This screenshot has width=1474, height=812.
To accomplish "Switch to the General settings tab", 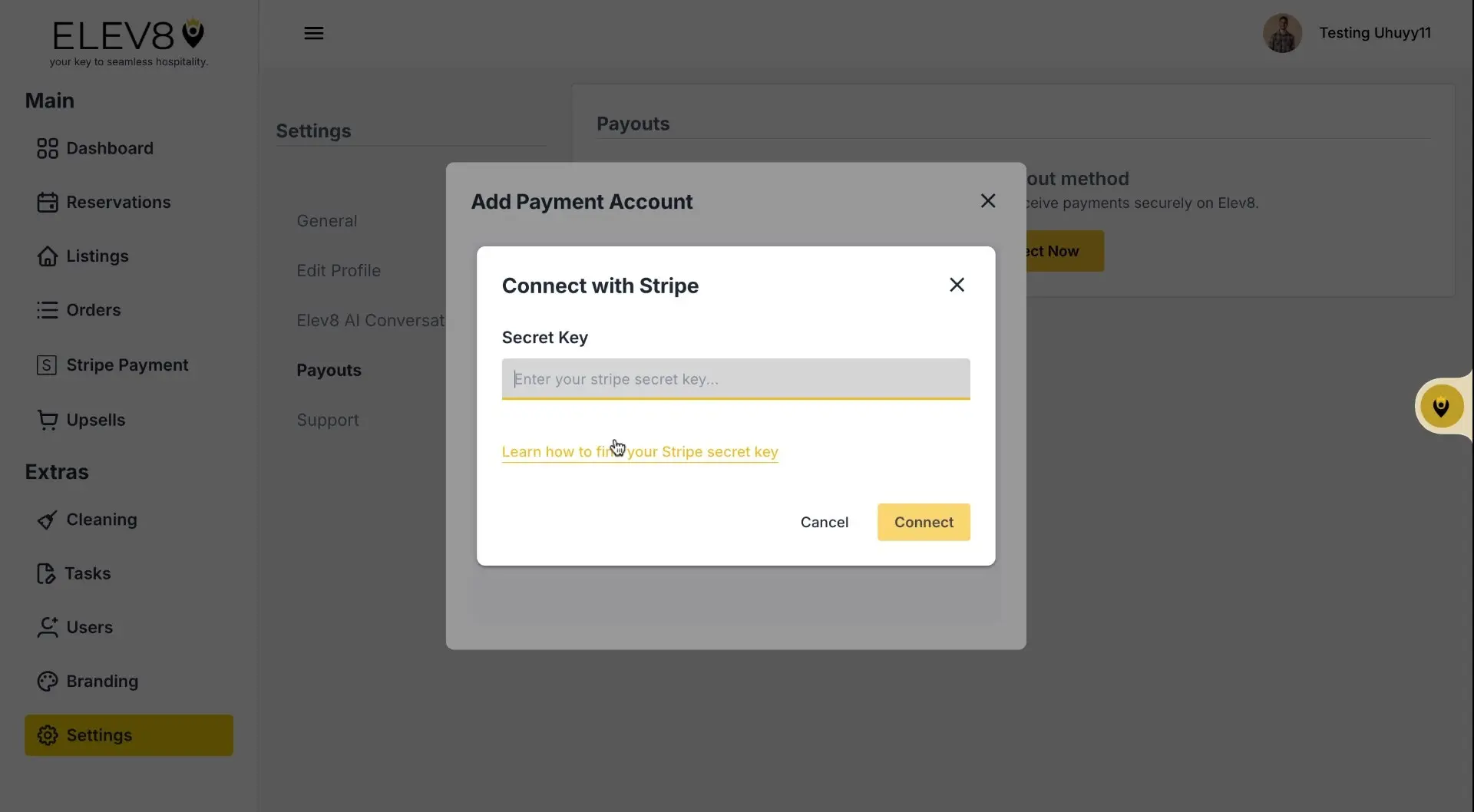I will [x=326, y=220].
